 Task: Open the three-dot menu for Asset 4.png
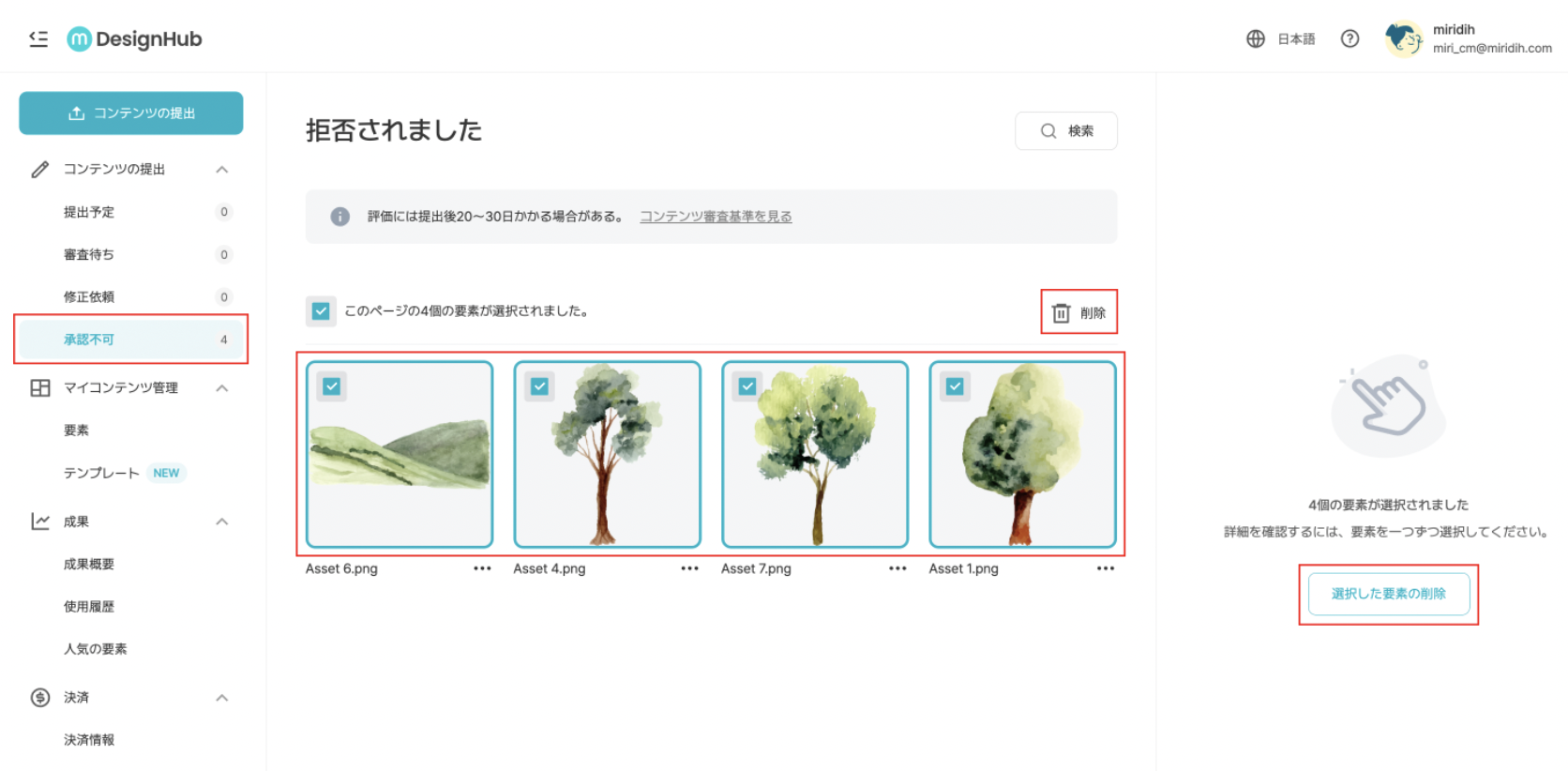690,568
